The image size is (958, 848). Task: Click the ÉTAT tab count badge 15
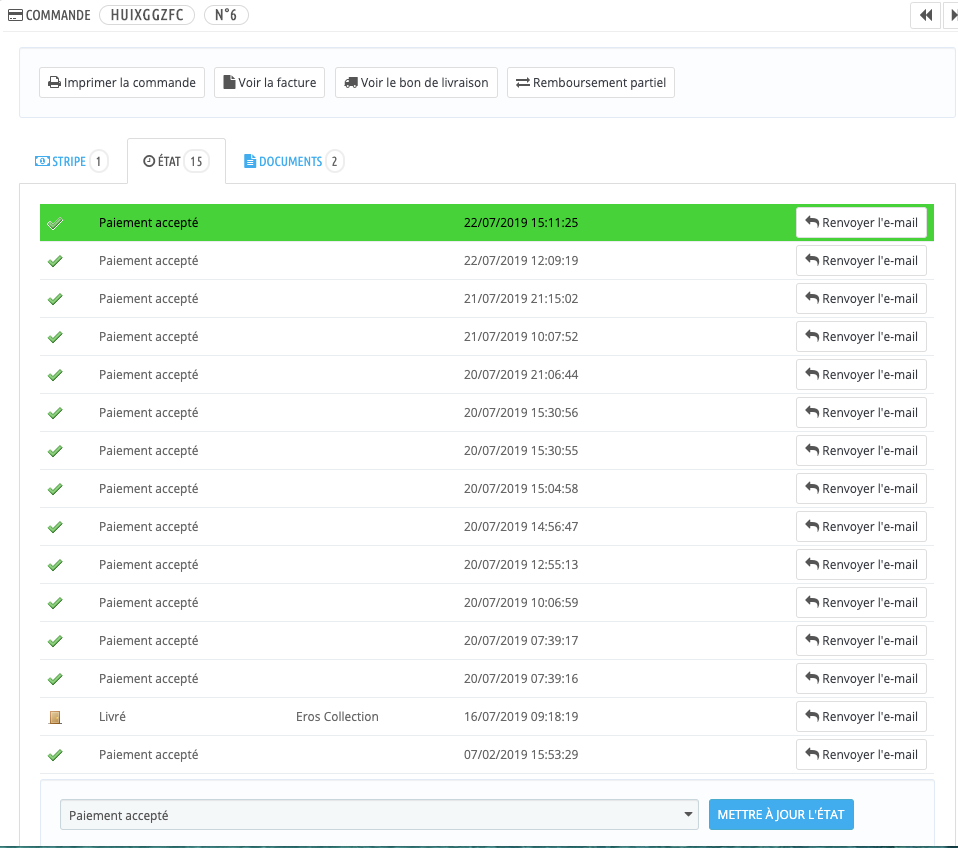pos(196,161)
